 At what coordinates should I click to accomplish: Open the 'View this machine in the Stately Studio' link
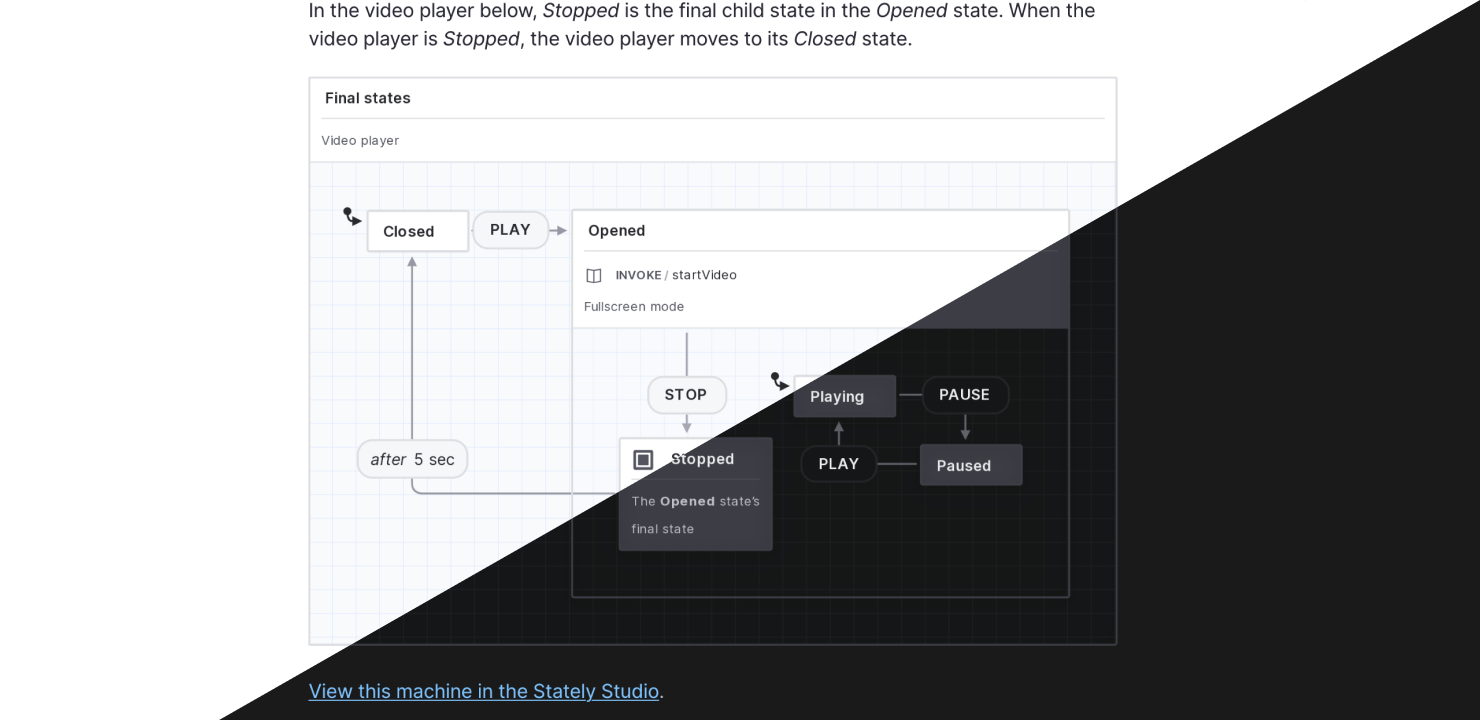[x=483, y=691]
